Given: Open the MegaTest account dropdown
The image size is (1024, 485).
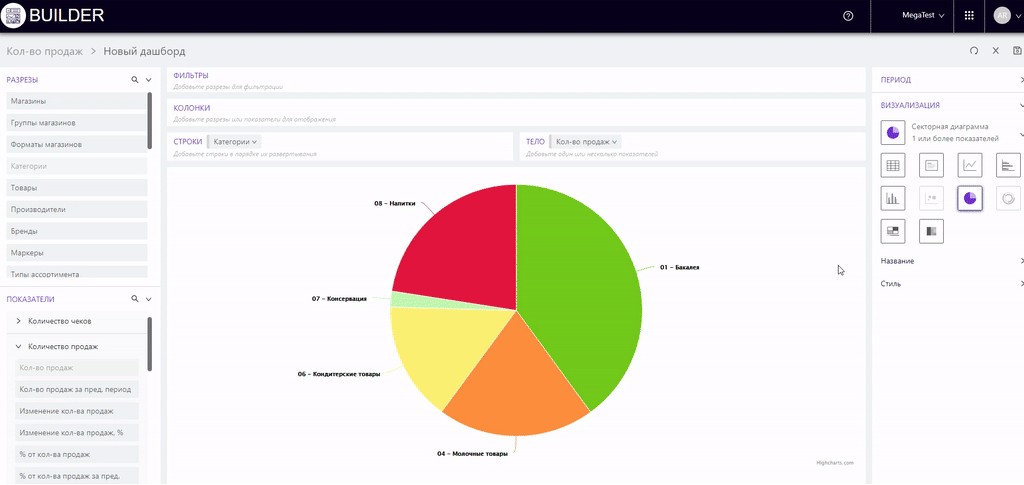Looking at the screenshot, I should 922,16.
